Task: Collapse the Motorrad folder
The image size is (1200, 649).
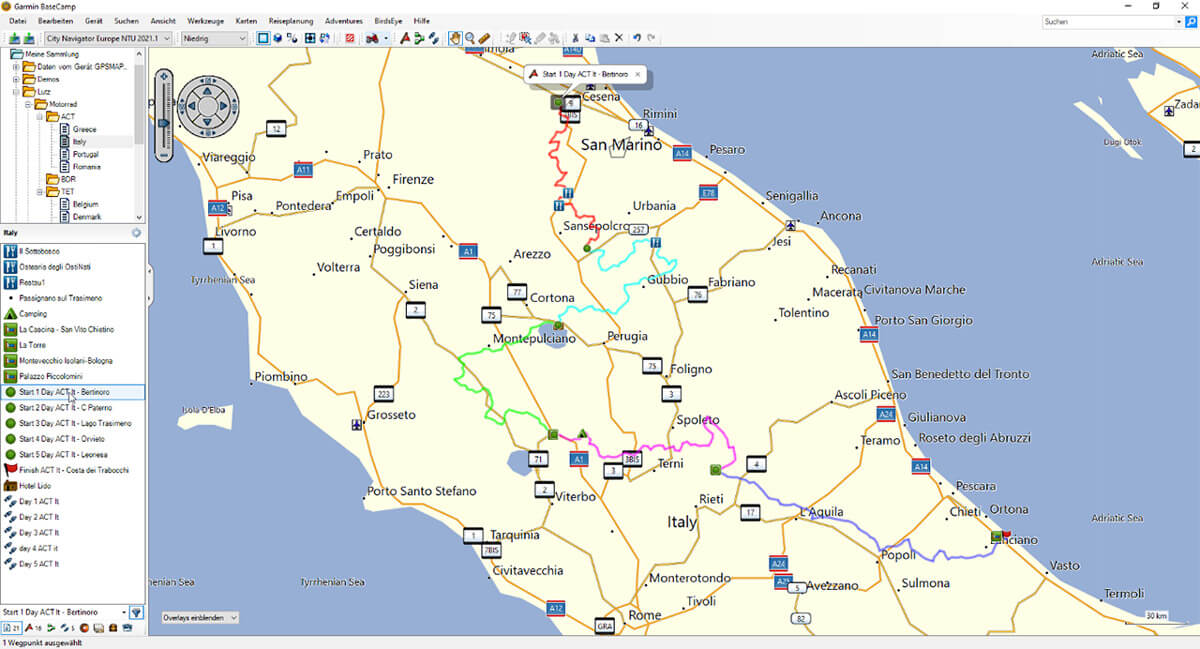Action: (28, 104)
